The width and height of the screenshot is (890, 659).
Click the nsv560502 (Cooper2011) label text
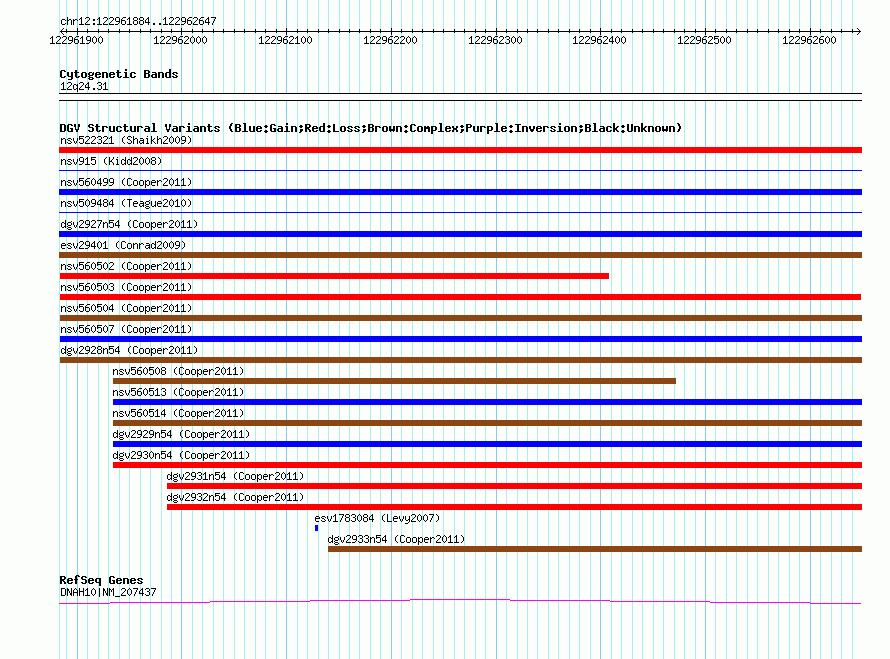pyautogui.click(x=126, y=266)
